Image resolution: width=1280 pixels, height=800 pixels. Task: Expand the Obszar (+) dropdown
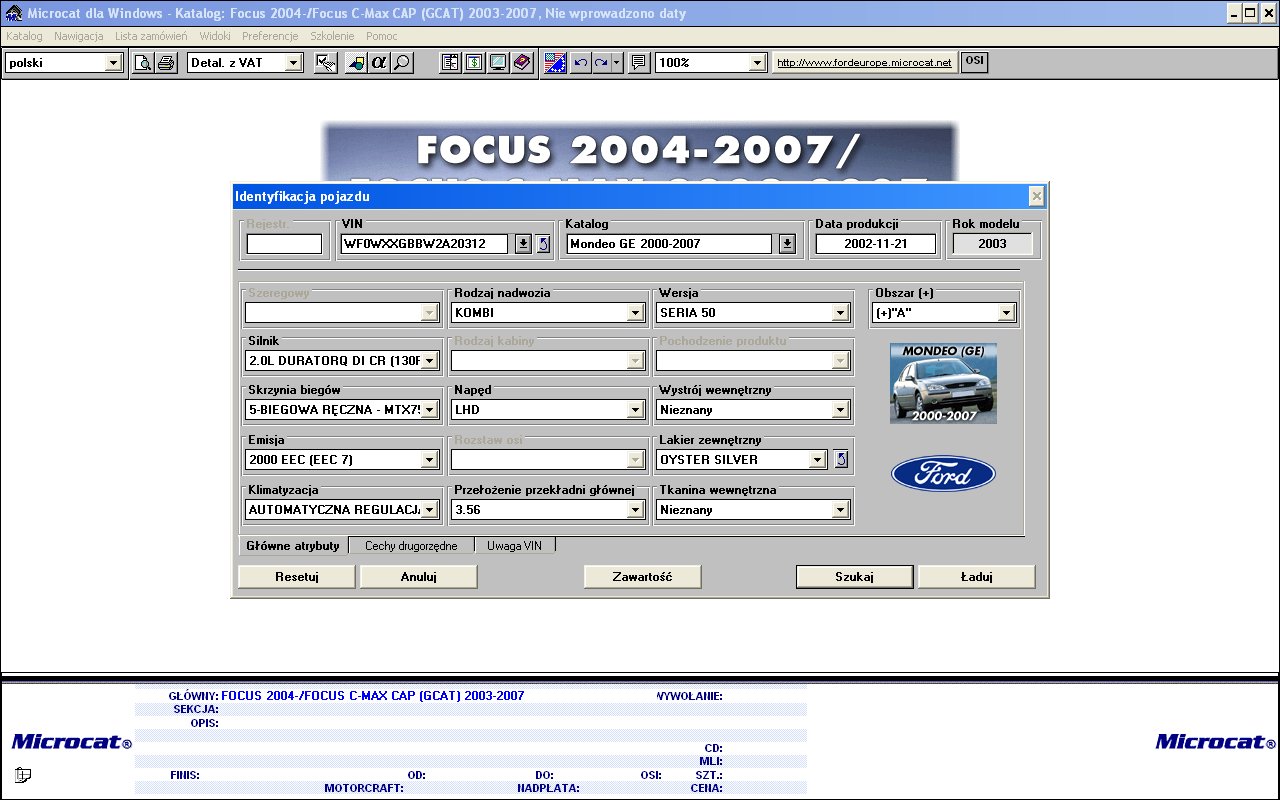[x=1007, y=313]
